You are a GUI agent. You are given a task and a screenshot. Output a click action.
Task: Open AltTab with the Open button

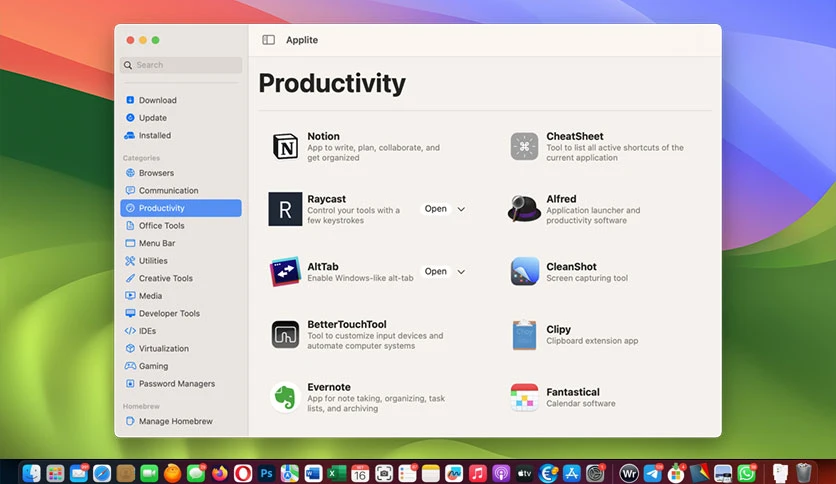tap(436, 271)
